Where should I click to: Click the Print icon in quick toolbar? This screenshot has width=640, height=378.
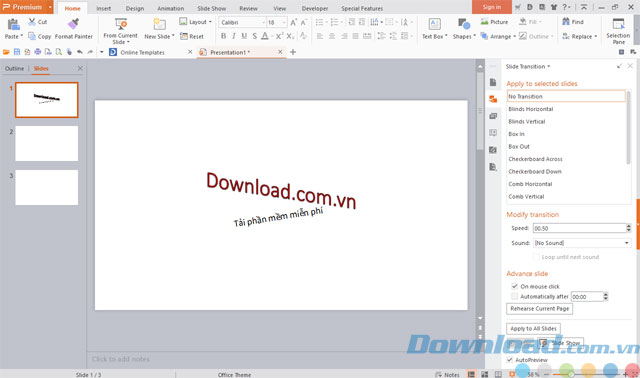point(38,52)
